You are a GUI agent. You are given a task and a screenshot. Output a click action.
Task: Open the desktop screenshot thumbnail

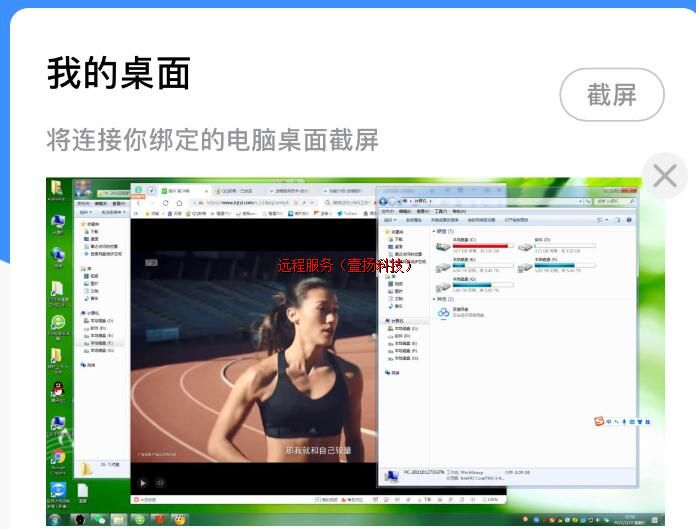pyautogui.click(x=344, y=352)
